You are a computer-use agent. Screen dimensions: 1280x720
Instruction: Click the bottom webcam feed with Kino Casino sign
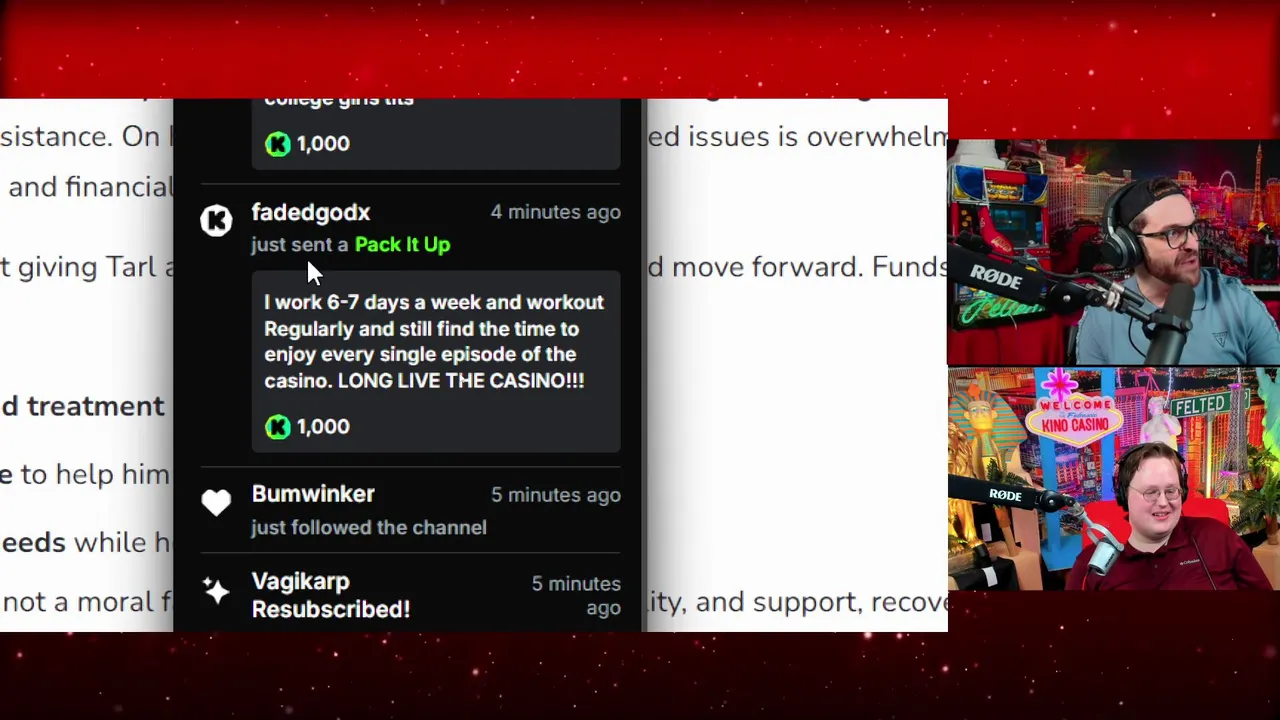(x=1114, y=479)
